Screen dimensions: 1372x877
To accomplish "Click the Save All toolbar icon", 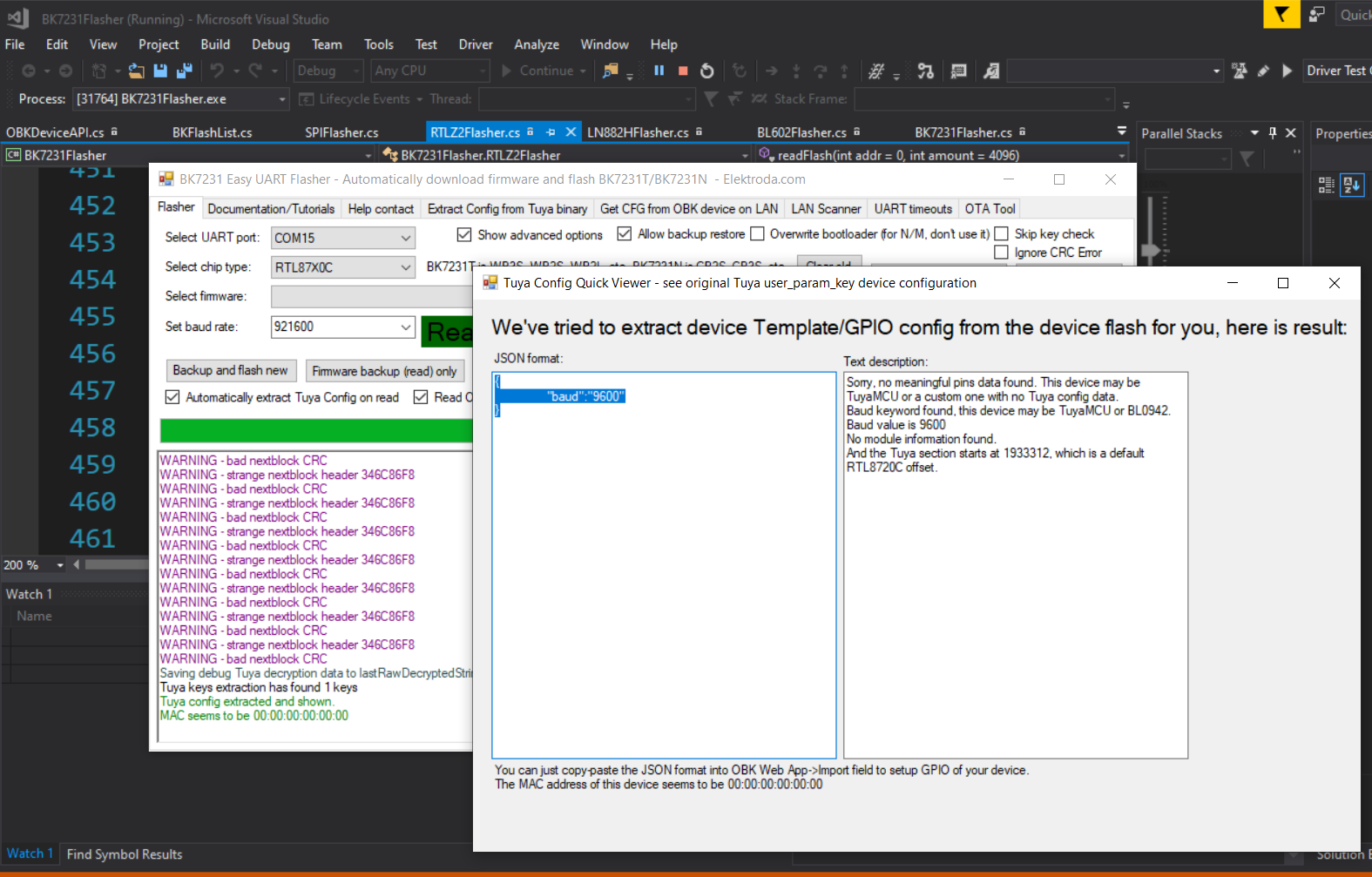I will coord(184,71).
